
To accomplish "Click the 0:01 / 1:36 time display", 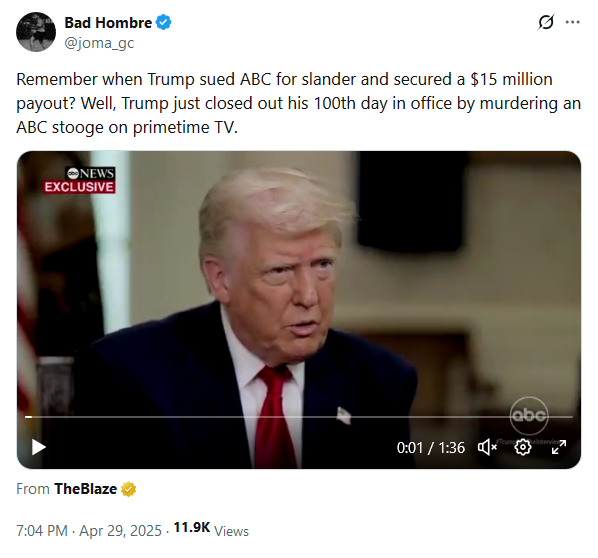I will pos(431,447).
